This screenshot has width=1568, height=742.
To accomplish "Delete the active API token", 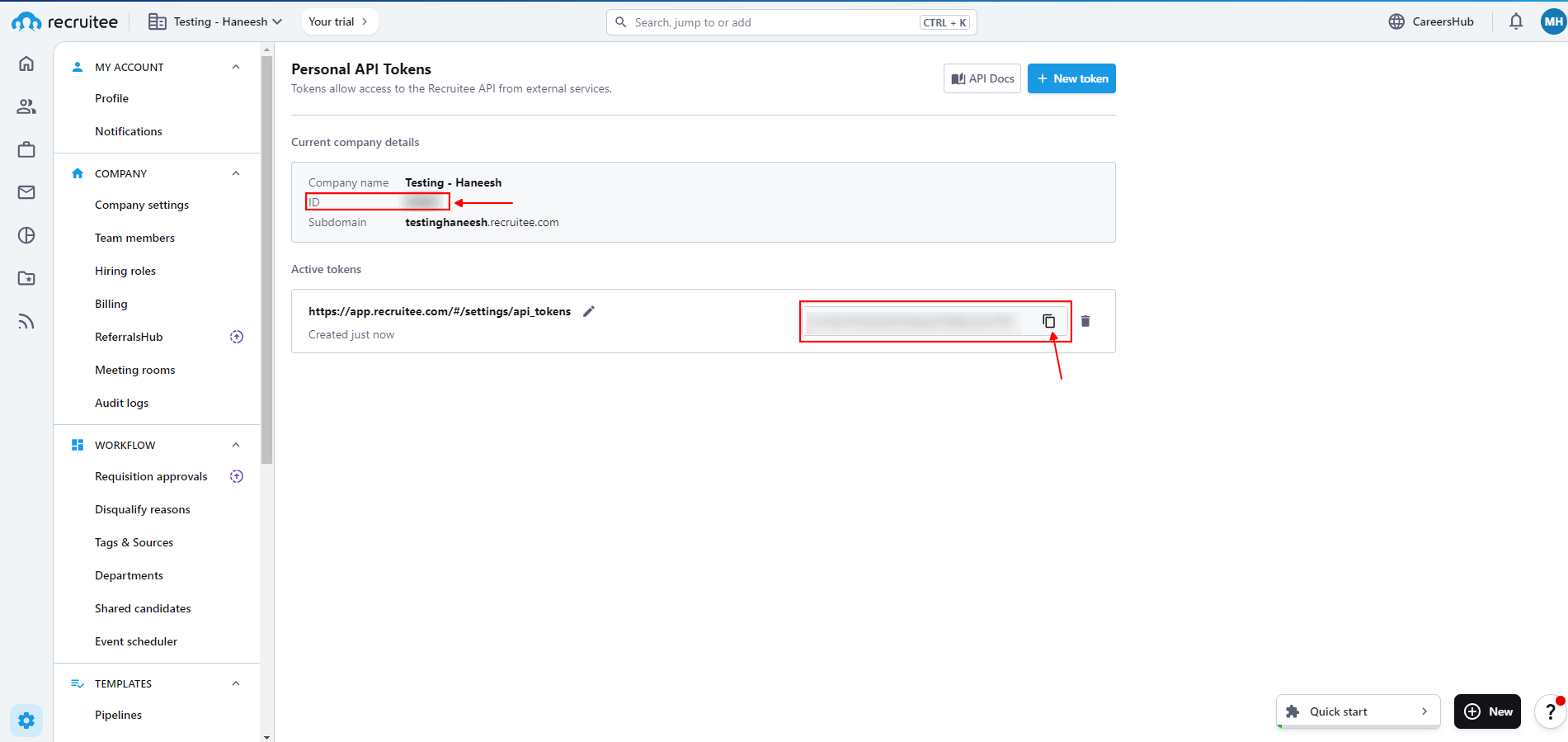I will [x=1085, y=321].
